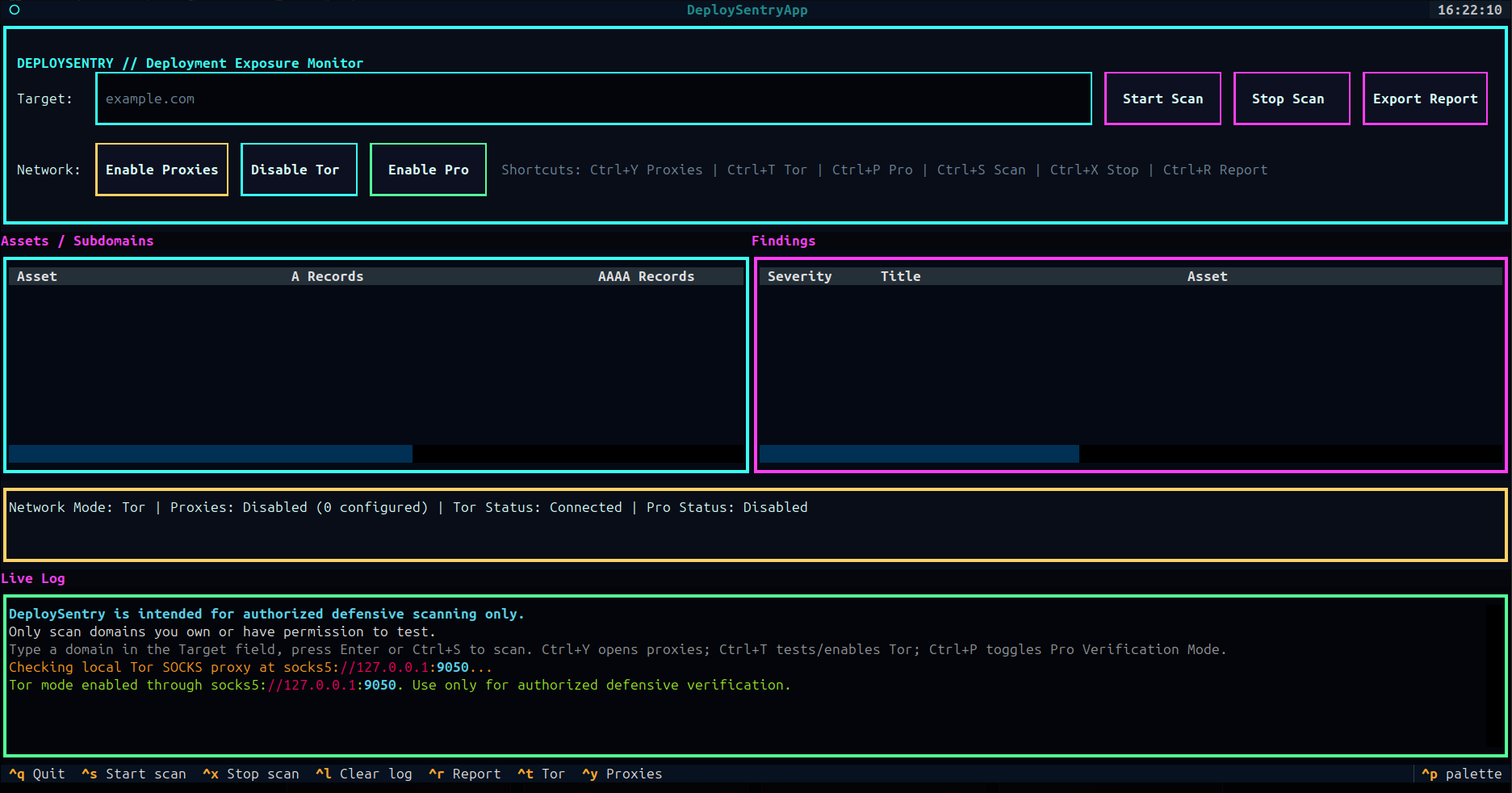Screen dimensions: 1512x793
Task: Click the network status line text
Action: [408, 507]
